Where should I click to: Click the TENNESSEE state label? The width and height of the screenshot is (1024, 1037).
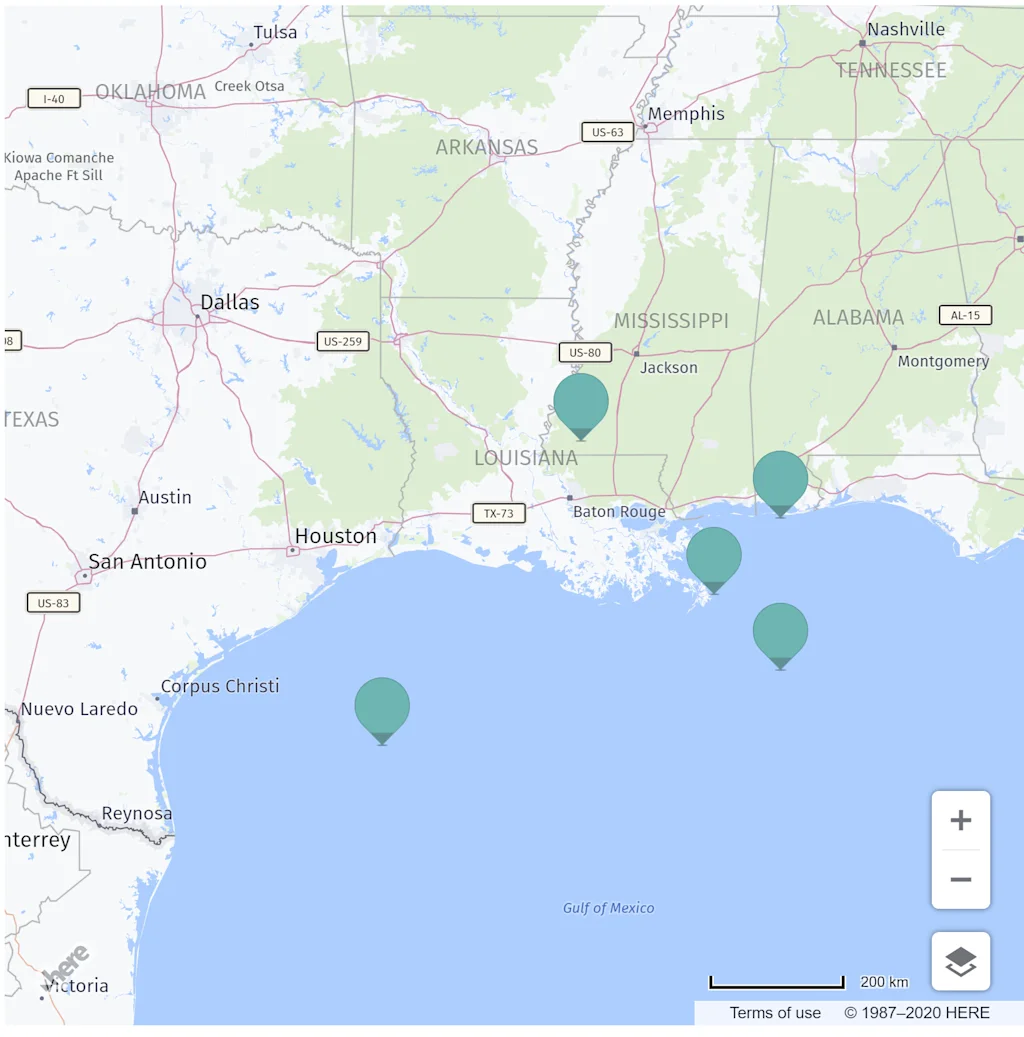tap(890, 70)
